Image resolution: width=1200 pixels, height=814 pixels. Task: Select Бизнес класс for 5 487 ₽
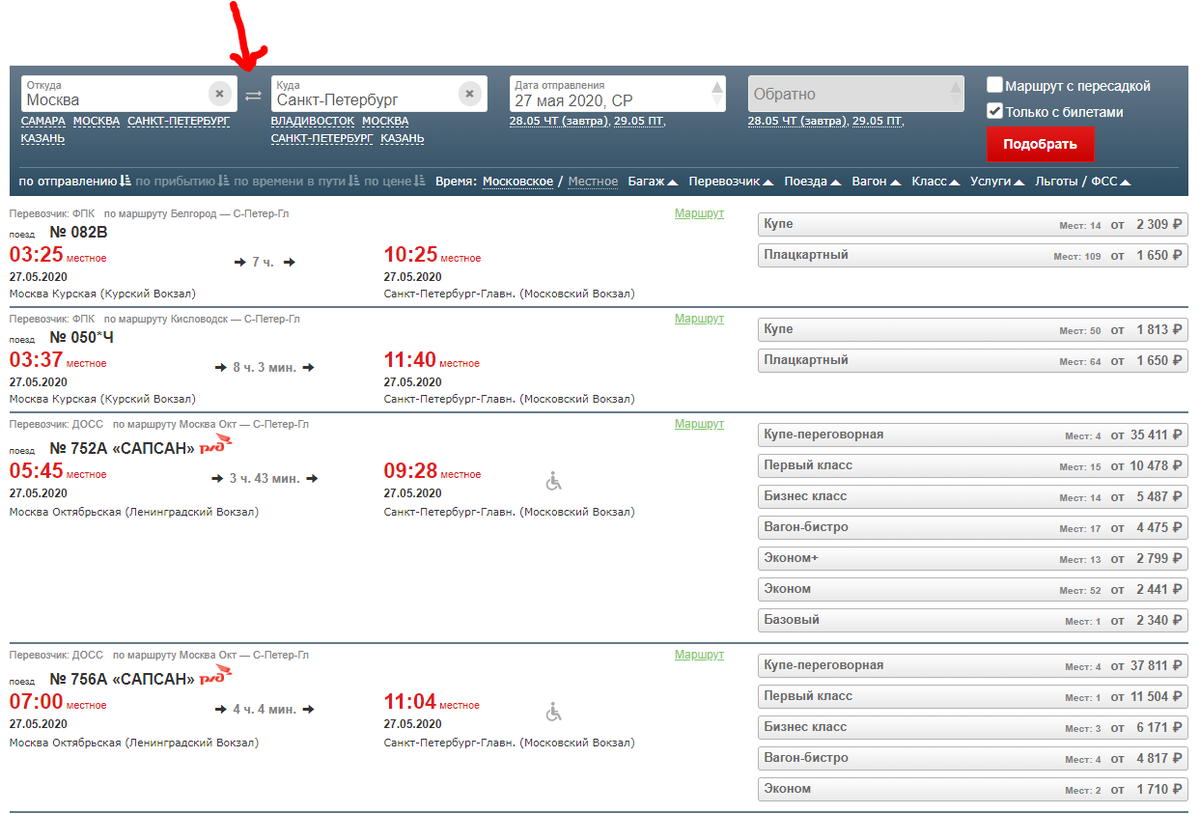tap(973, 497)
